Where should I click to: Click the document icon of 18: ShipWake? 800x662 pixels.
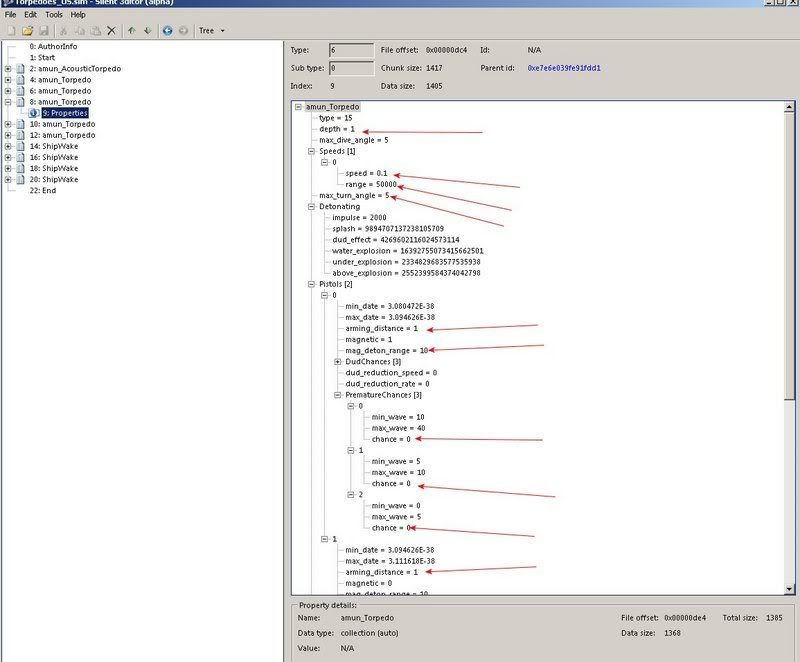(20, 168)
